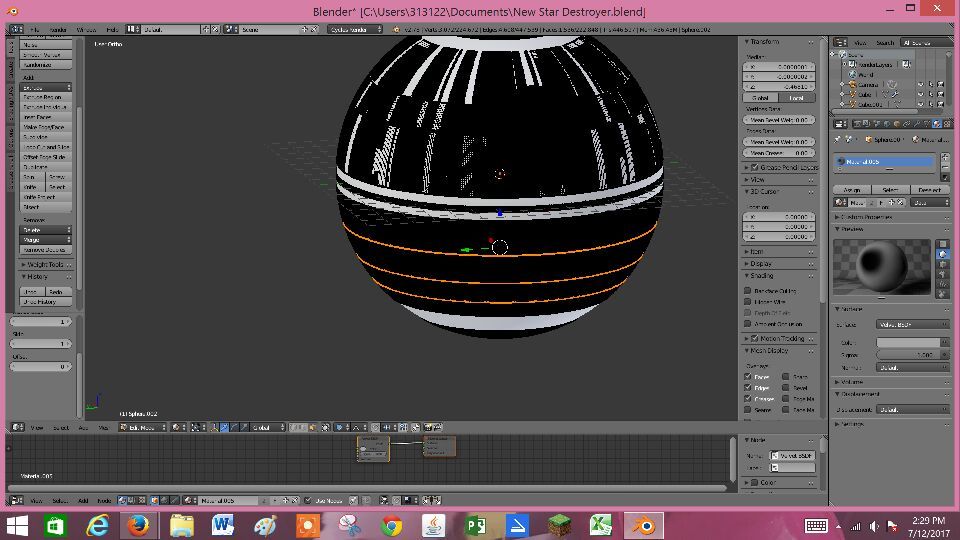Open Node menu in node editor header

(x=104, y=500)
